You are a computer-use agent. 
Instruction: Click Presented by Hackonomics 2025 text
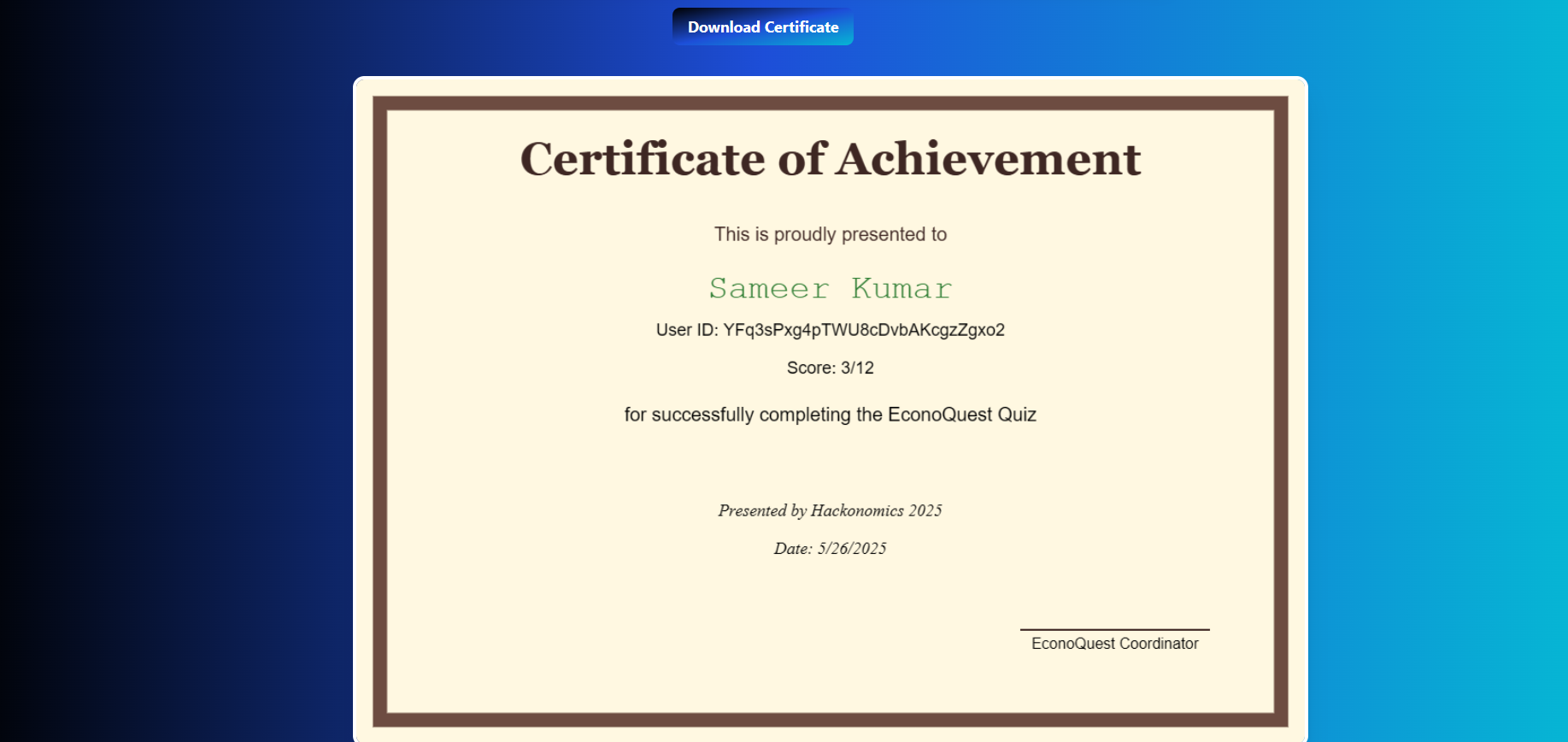point(831,510)
